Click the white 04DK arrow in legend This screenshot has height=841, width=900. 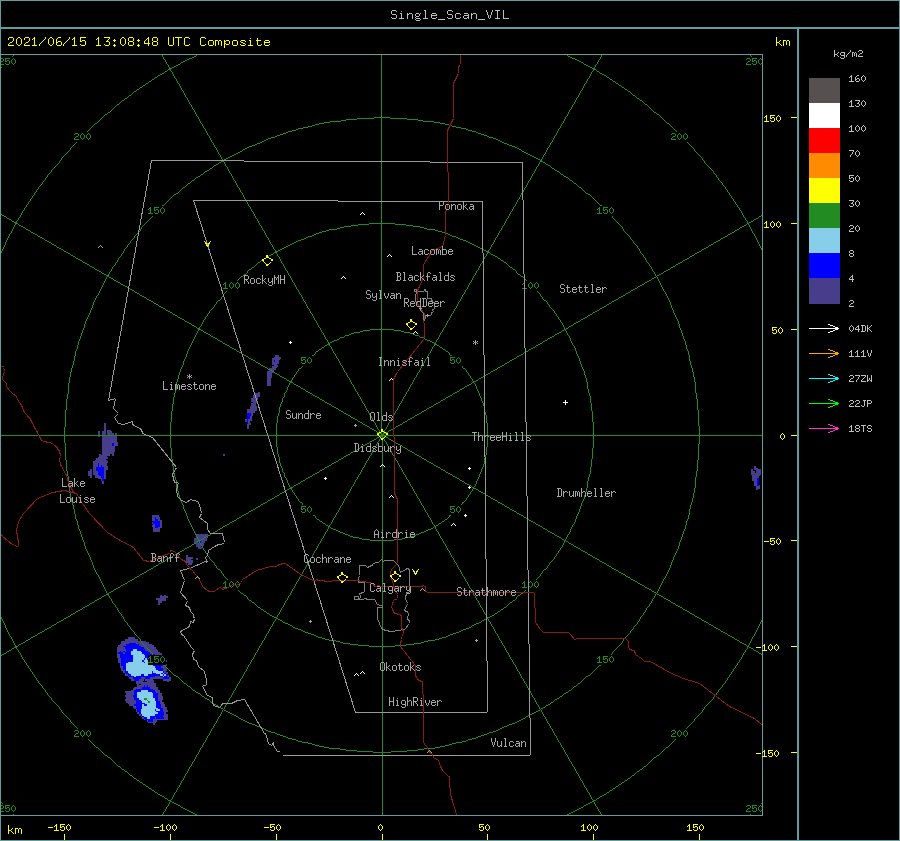(x=824, y=328)
